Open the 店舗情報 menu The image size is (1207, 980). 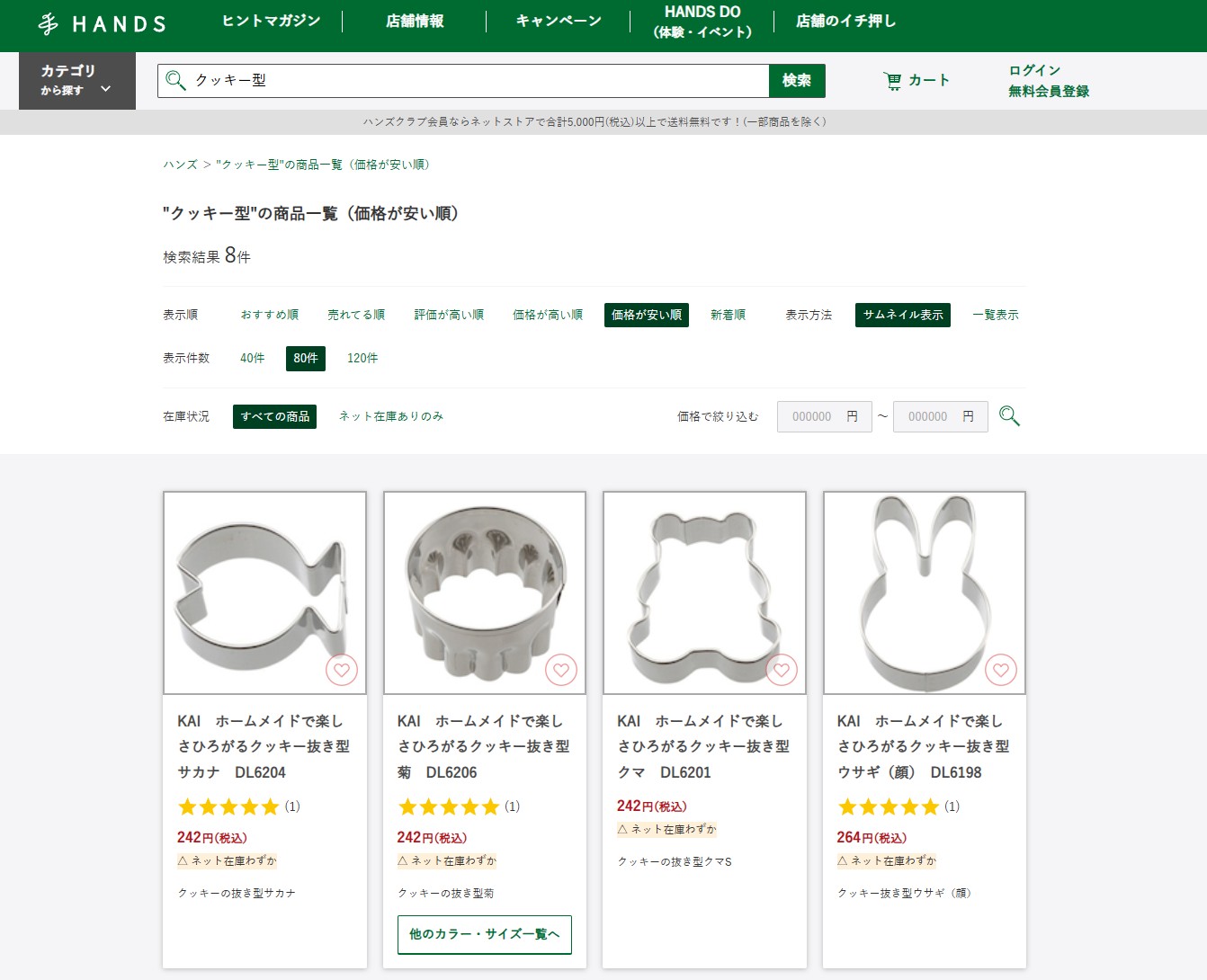[x=416, y=20]
